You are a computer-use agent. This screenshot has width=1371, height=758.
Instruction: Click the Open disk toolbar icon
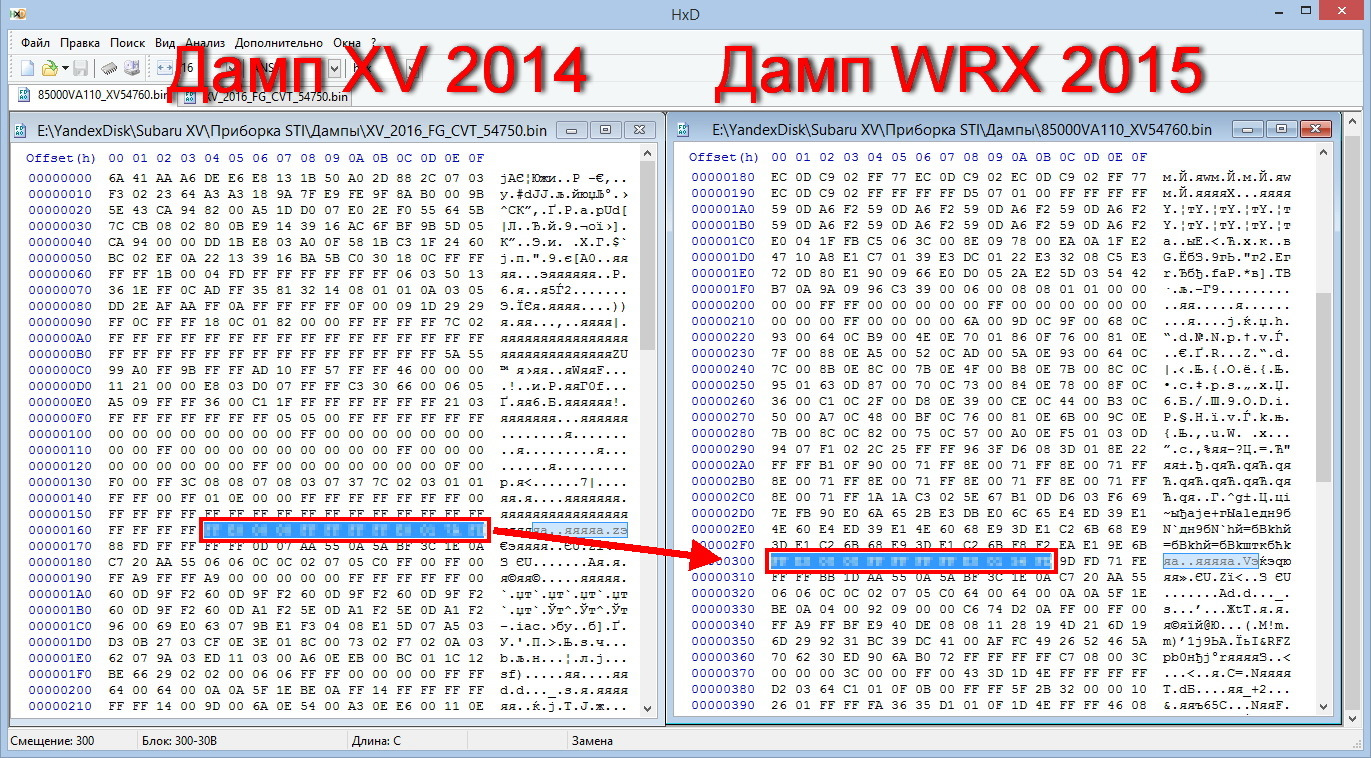pos(130,68)
